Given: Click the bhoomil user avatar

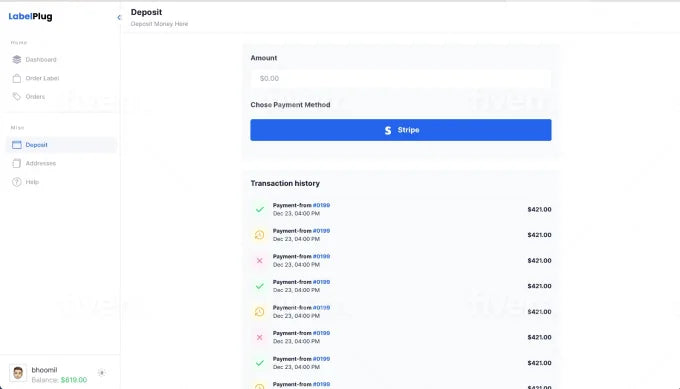Looking at the screenshot, I should pos(18,373).
